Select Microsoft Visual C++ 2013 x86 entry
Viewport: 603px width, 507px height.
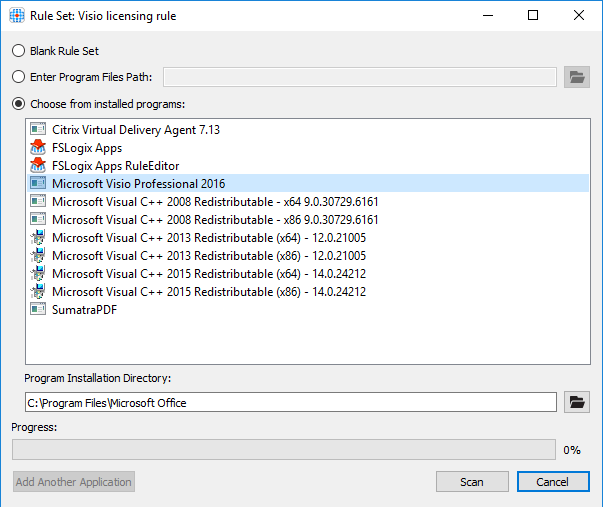[208, 256]
